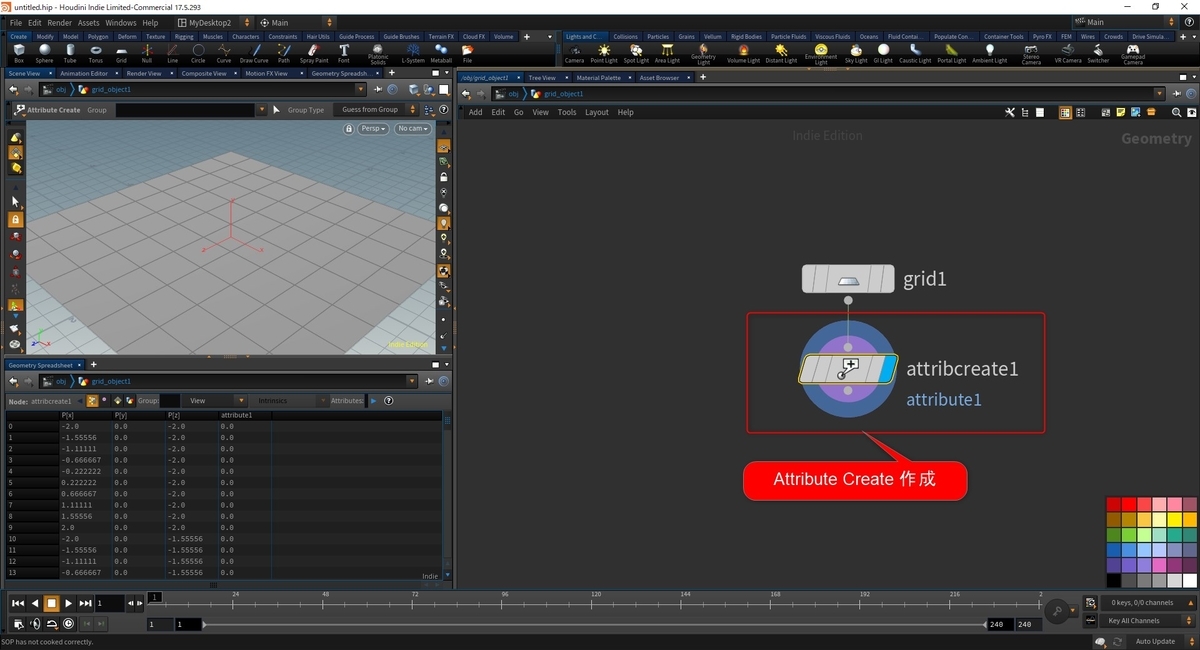Add a sticky note in the network editor
Image resolution: width=1200 pixels, height=650 pixels.
(x=1120, y=112)
